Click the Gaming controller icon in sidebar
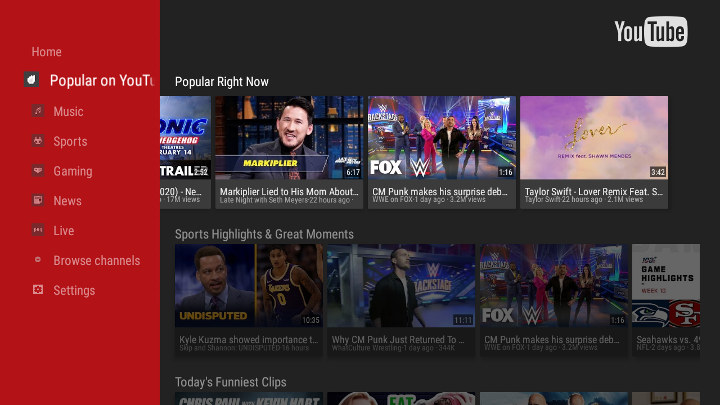 pyautogui.click(x=38, y=170)
